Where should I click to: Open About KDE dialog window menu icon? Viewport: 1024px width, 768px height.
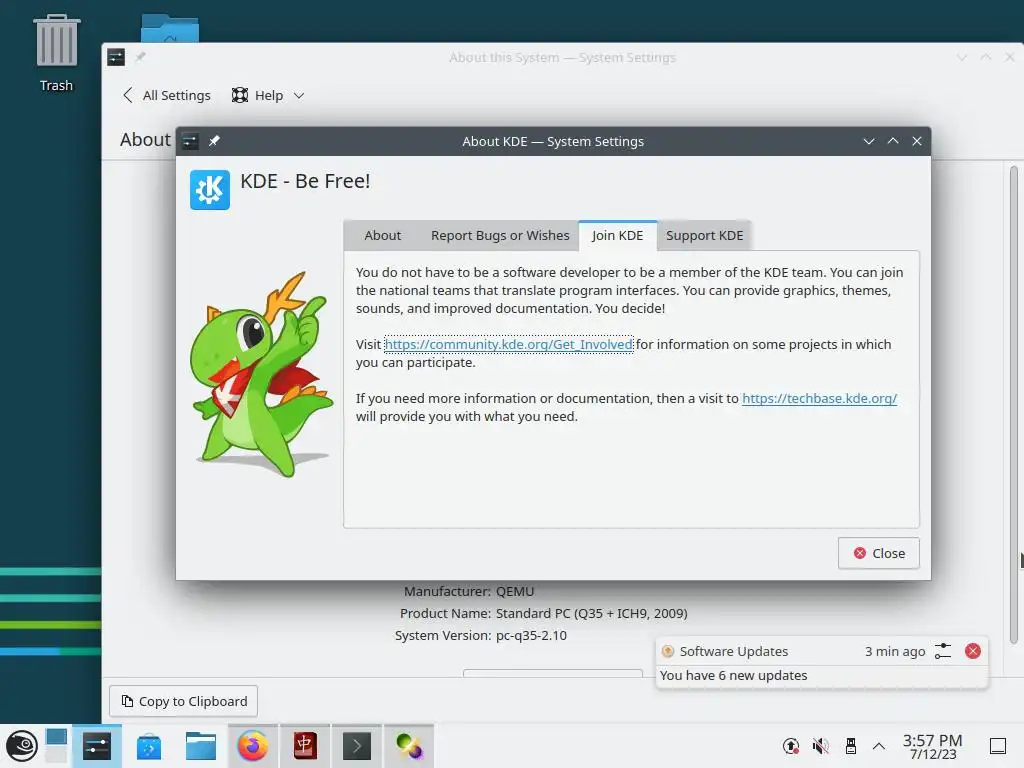[x=190, y=141]
